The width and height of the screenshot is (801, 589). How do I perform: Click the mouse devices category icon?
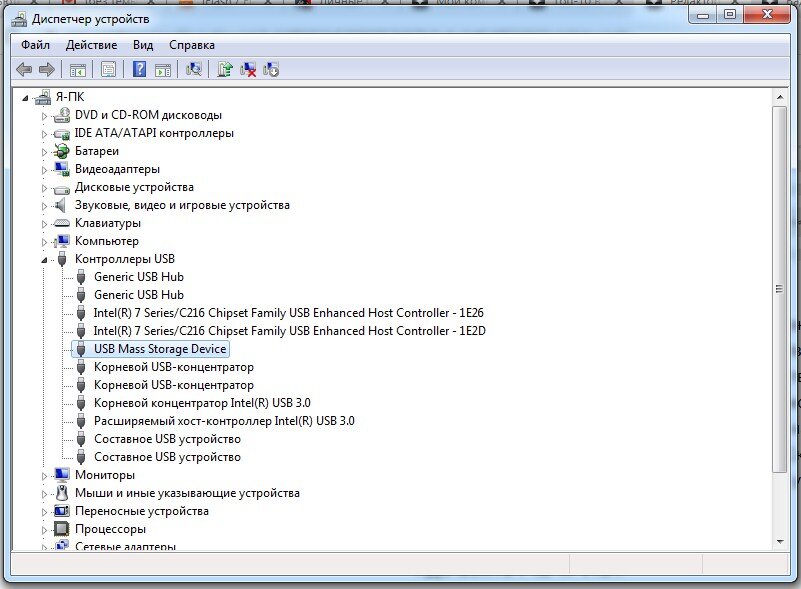(62, 493)
